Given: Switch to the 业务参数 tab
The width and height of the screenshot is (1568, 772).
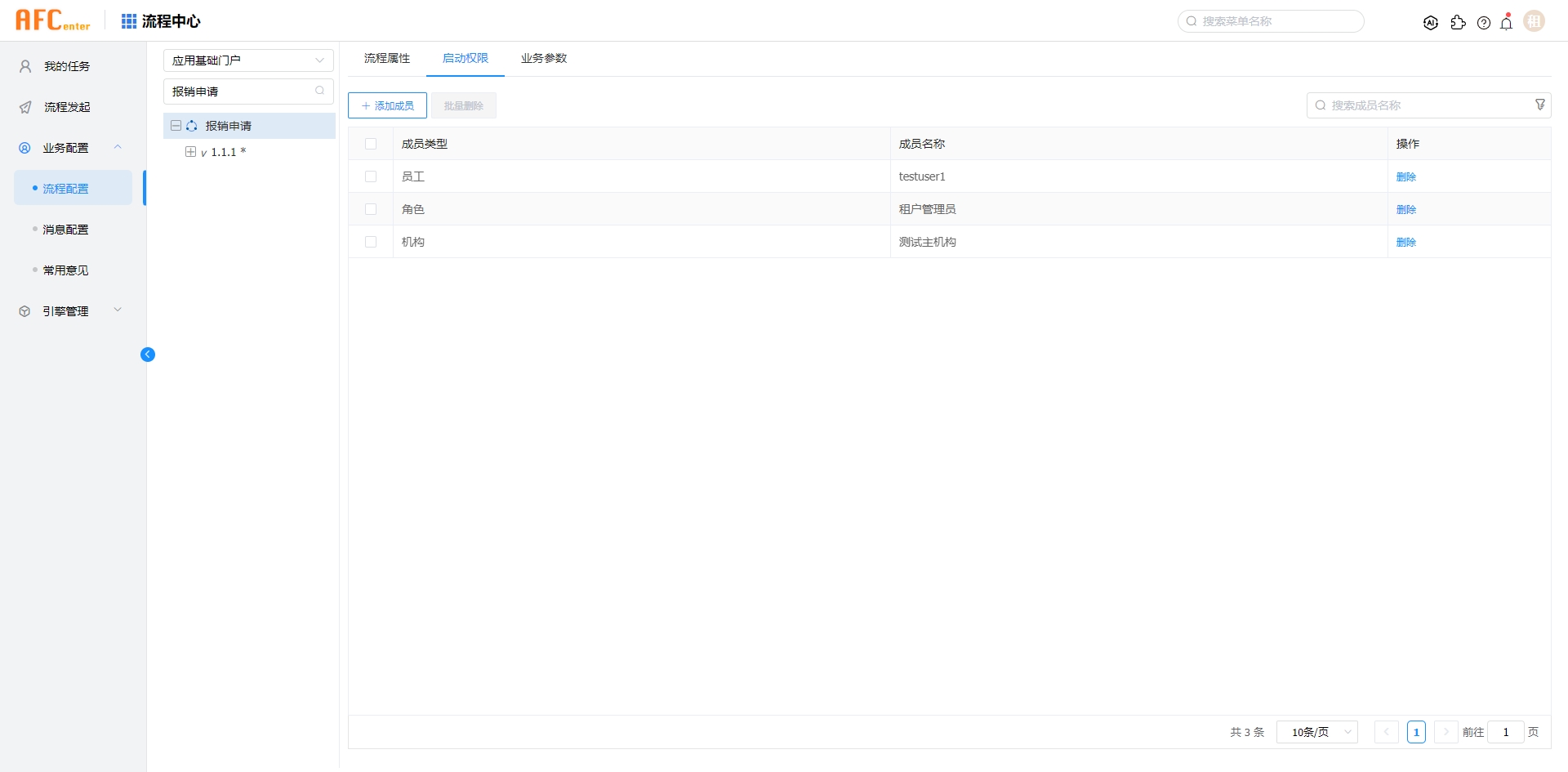Looking at the screenshot, I should pyautogui.click(x=544, y=59).
